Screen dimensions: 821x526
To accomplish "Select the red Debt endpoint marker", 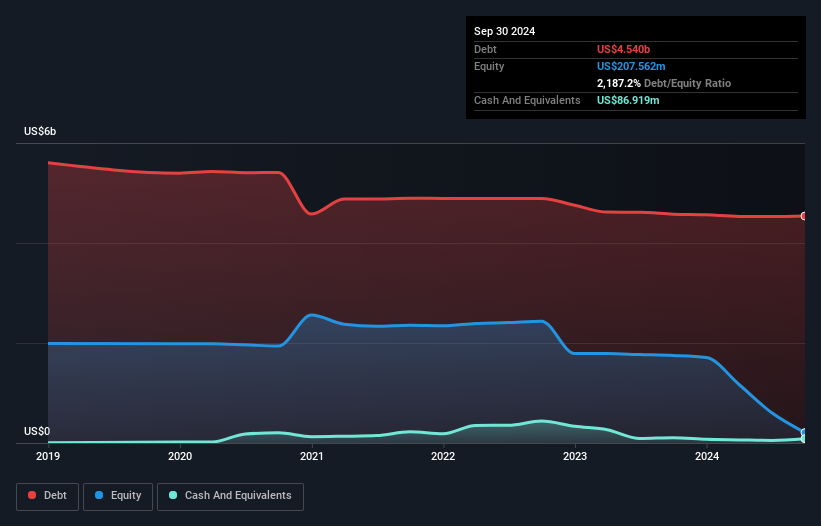I will (x=804, y=216).
